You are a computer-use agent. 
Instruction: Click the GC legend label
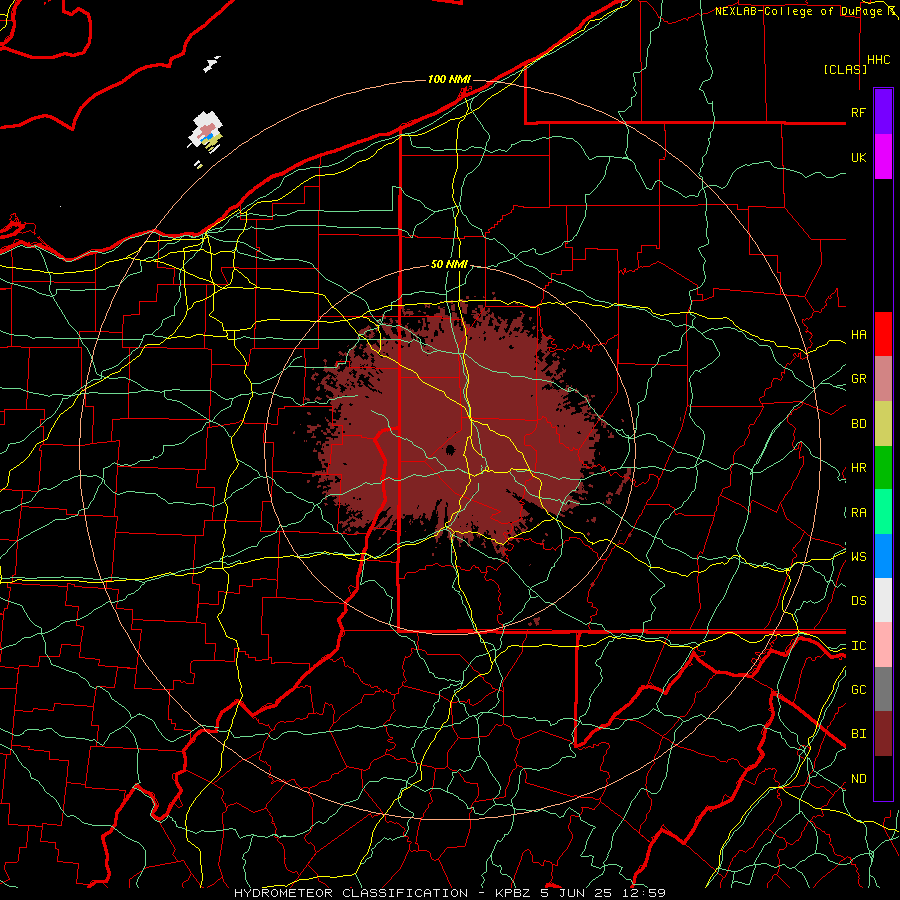858,689
